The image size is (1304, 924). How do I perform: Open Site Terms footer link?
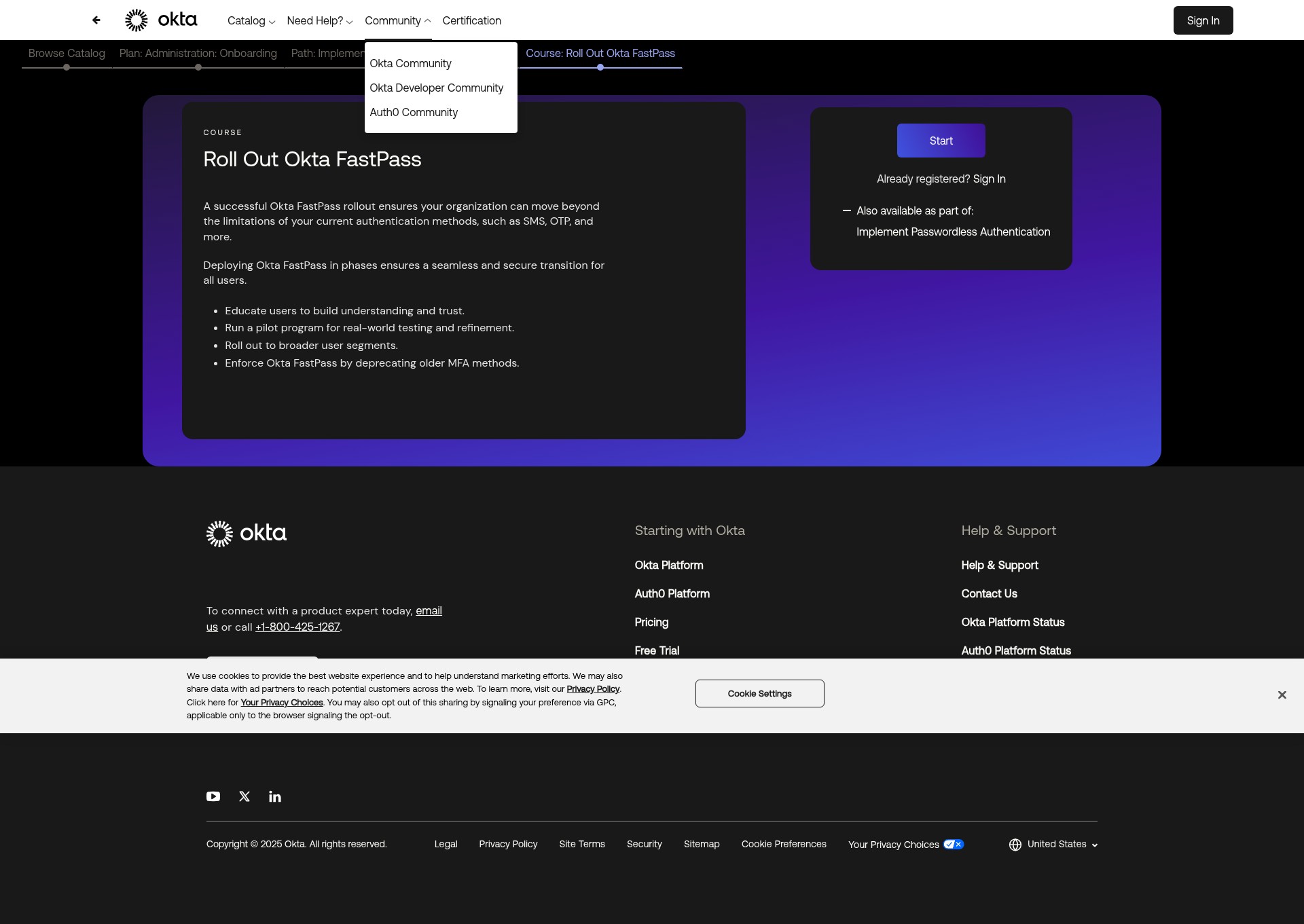coord(582,845)
